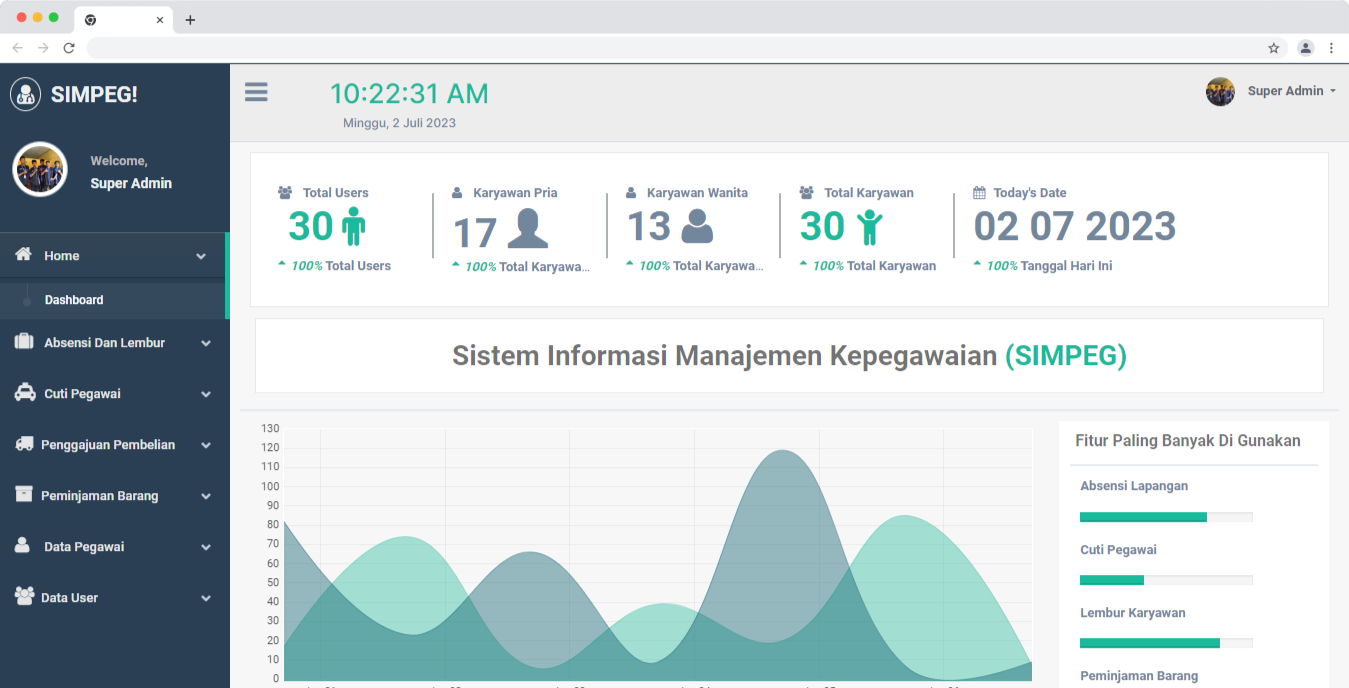
Task: Click the Data Pegawai person icon
Action: click(23, 546)
